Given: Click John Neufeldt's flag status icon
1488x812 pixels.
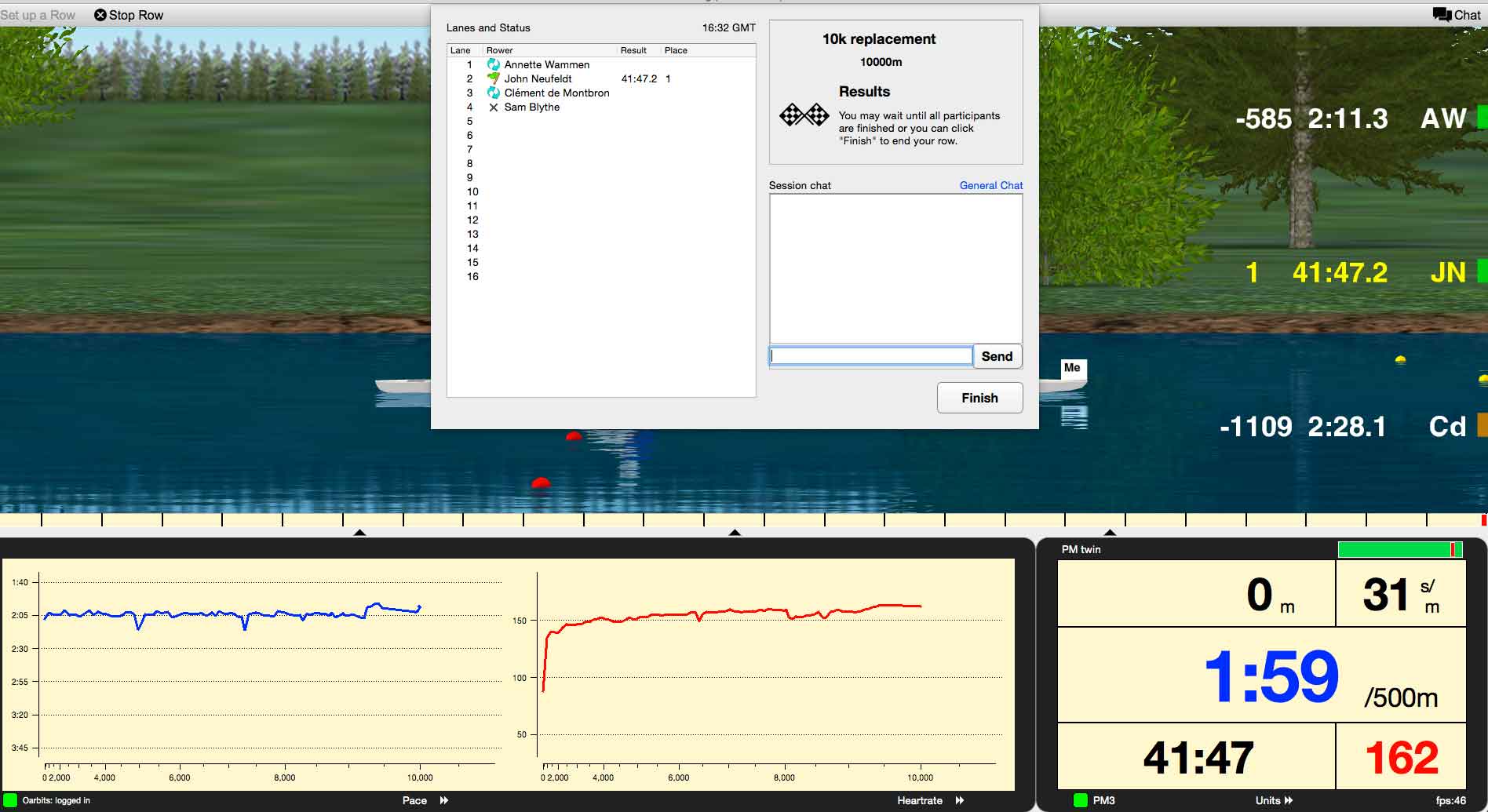Looking at the screenshot, I should (x=494, y=78).
